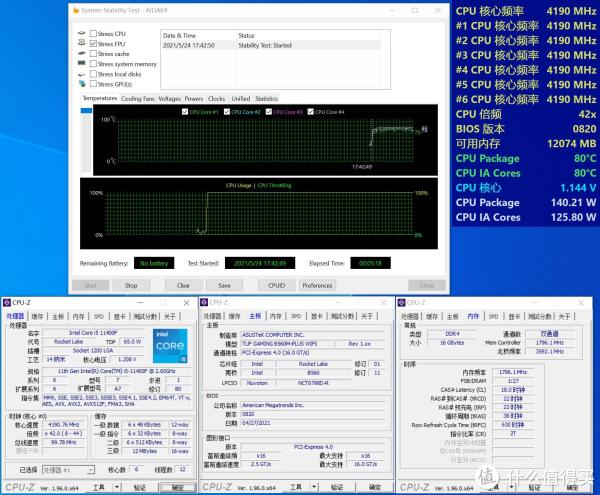The height and width of the screenshot is (495, 600).
Task: Click the 4190.76 MHz core speed value
Action: coord(64,425)
